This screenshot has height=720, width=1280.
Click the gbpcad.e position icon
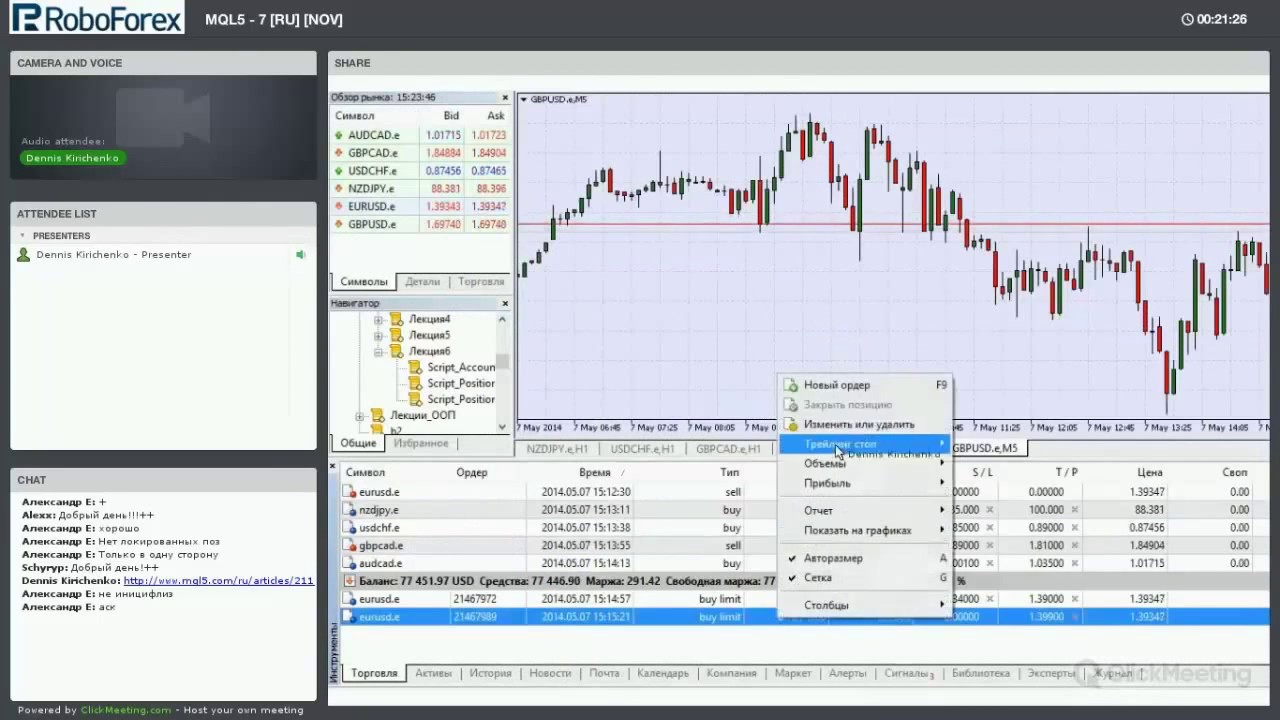pyautogui.click(x=350, y=546)
